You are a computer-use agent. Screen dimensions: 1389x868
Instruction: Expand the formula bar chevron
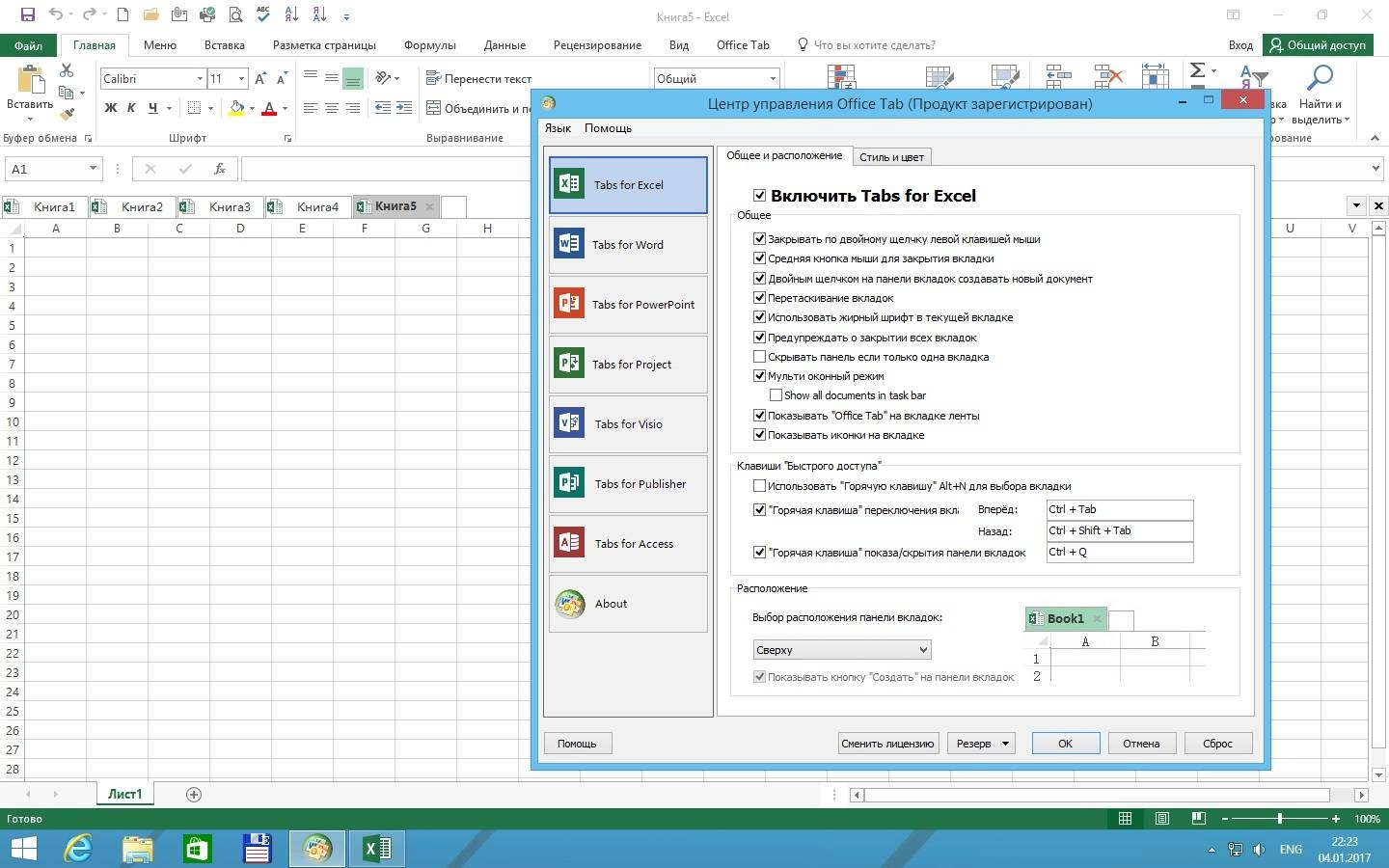click(x=1376, y=169)
